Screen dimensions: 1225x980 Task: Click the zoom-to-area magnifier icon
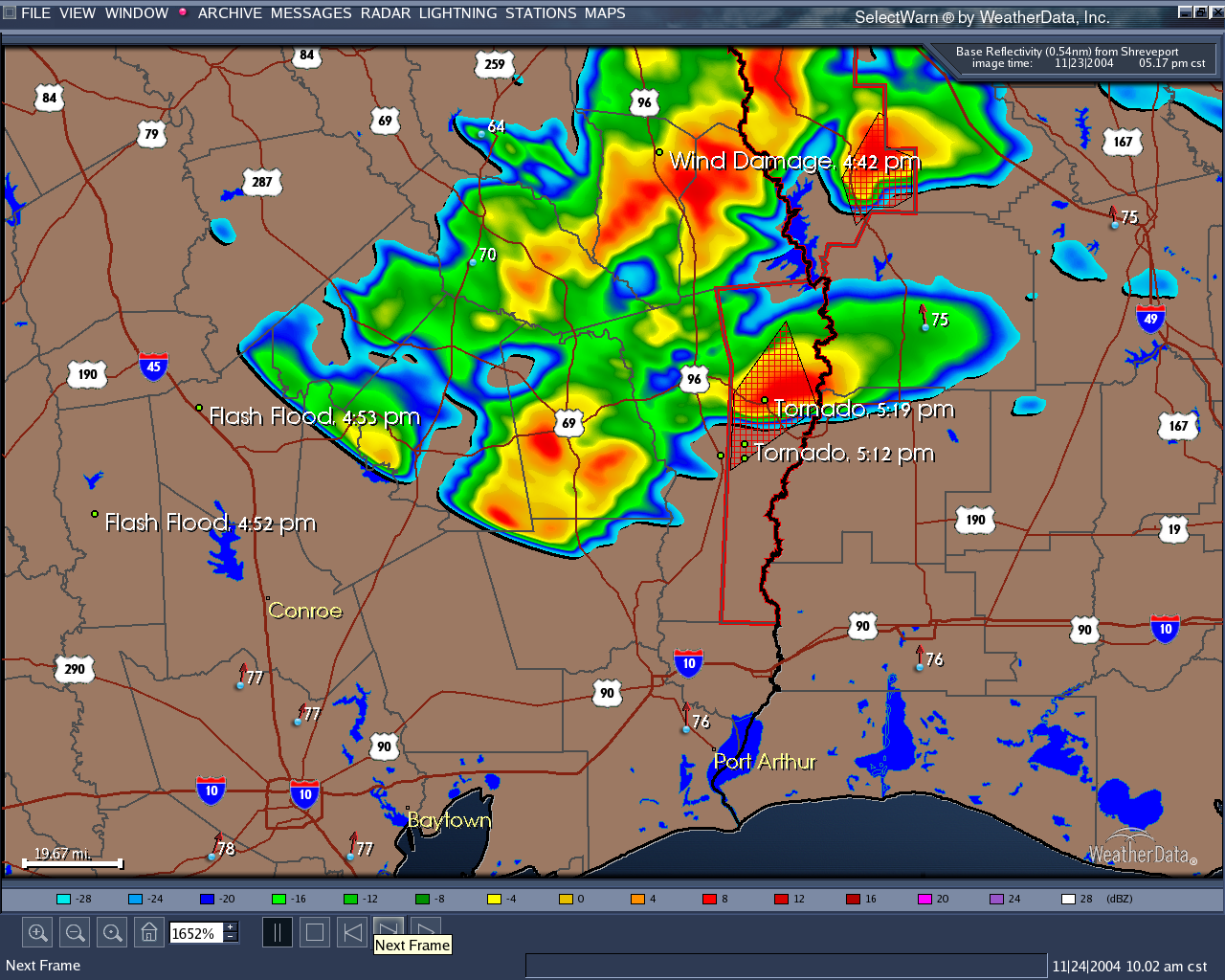(111, 931)
